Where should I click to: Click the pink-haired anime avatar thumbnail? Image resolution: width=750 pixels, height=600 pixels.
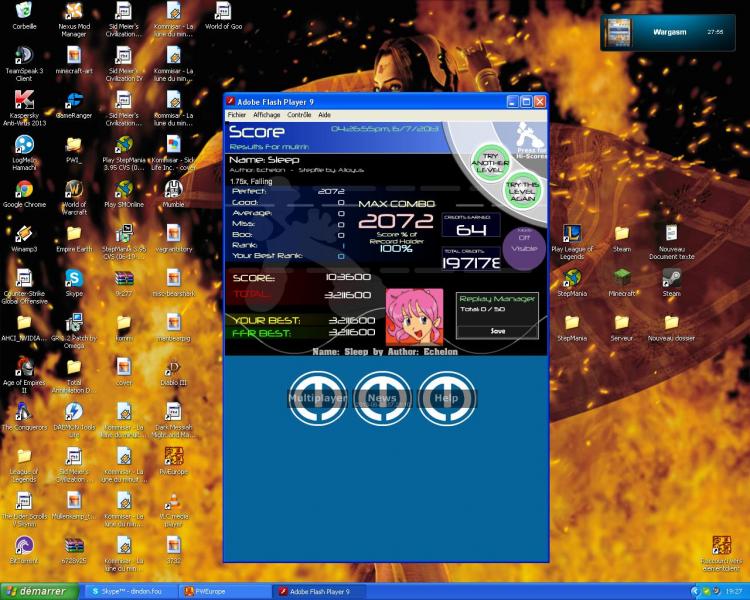click(414, 315)
